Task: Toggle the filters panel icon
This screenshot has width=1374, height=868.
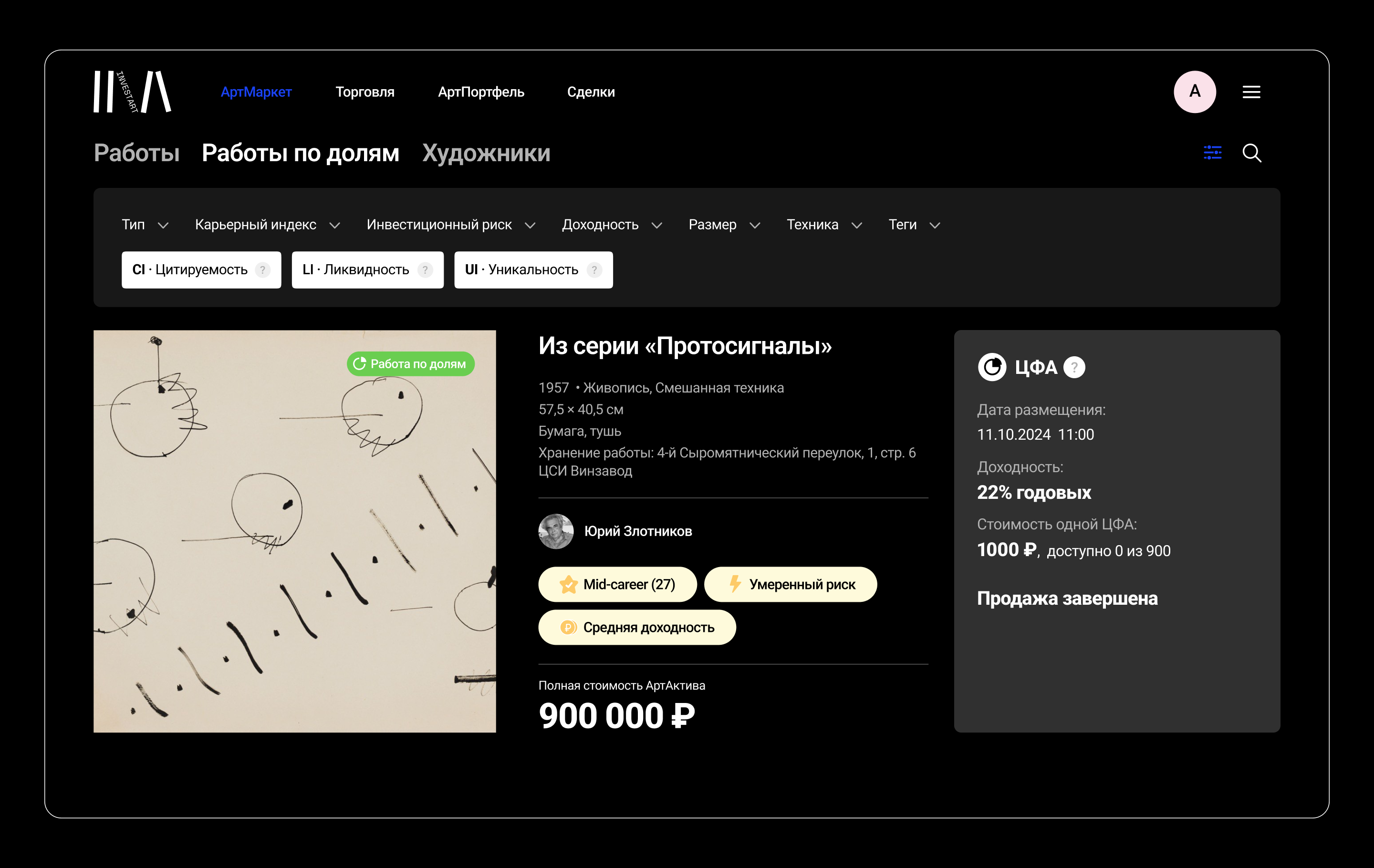Action: coord(1212,153)
